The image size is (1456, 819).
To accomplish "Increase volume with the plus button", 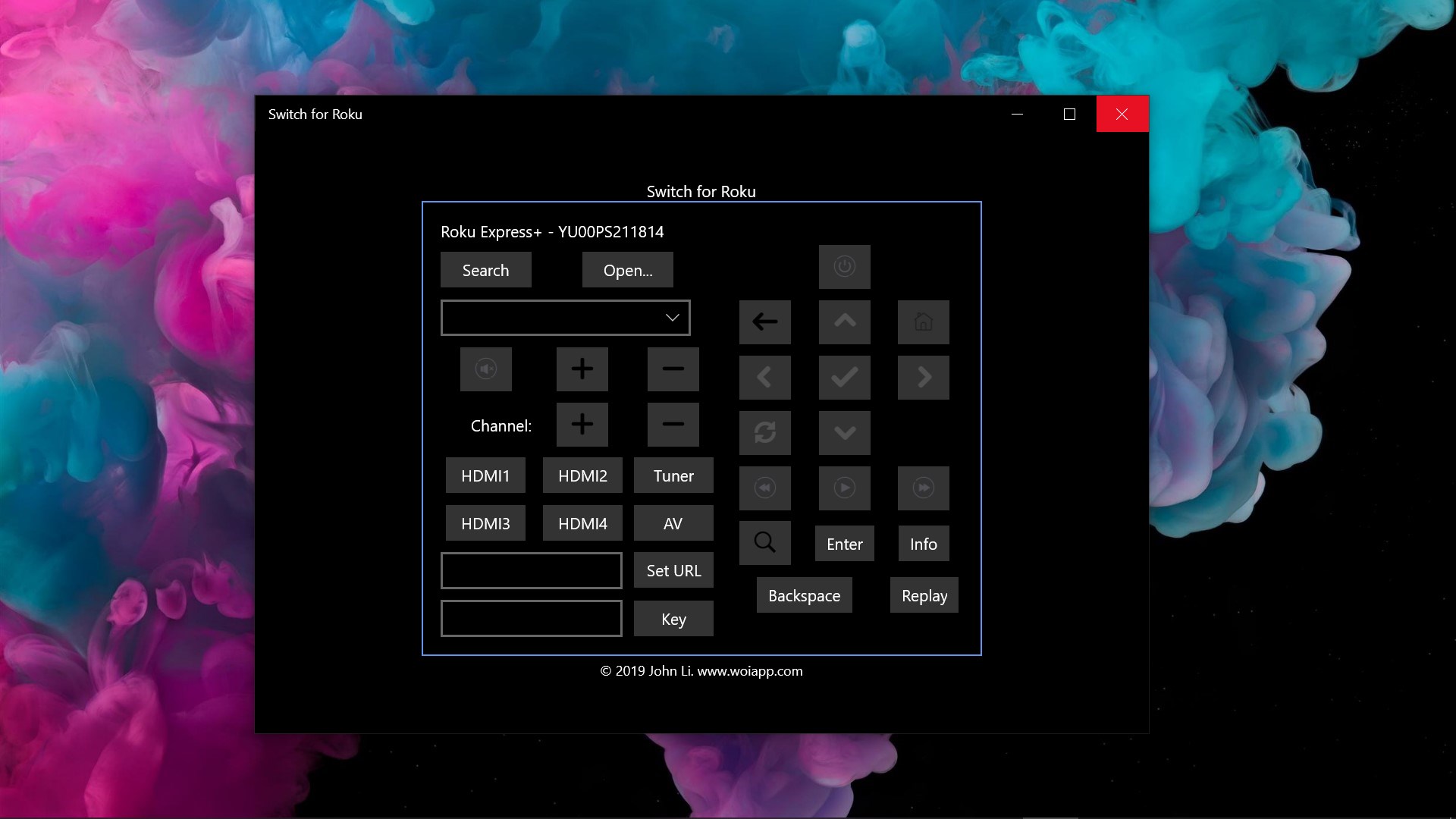I will (x=582, y=369).
